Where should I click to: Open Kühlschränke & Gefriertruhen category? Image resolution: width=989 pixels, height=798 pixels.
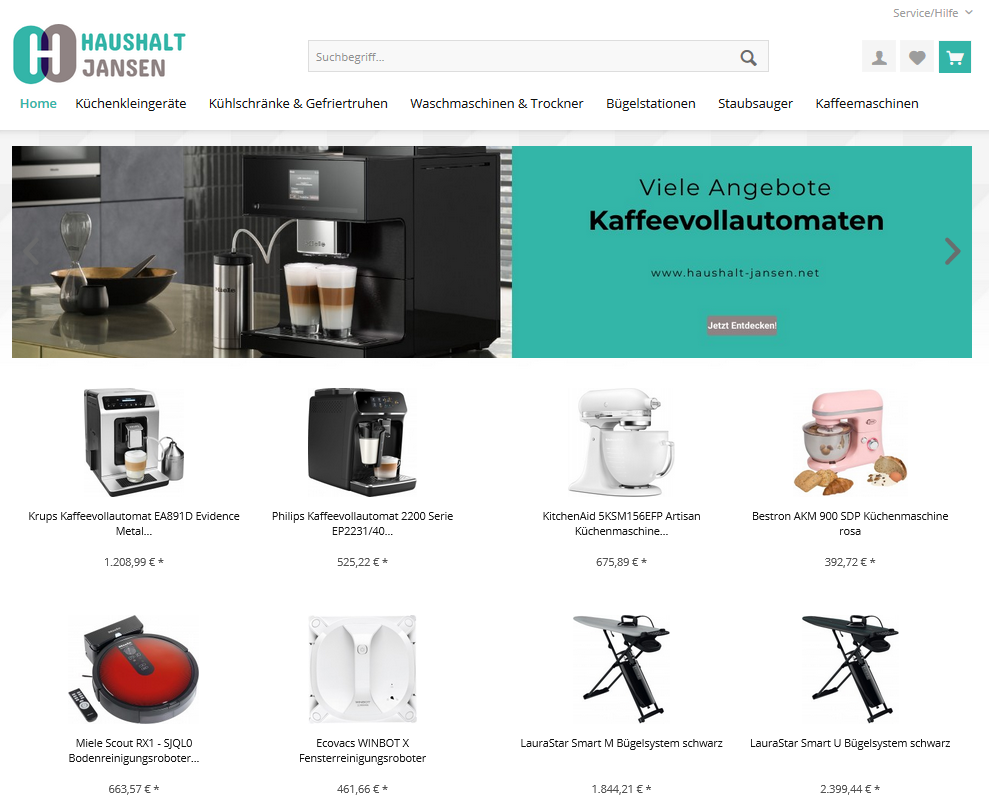coord(298,103)
